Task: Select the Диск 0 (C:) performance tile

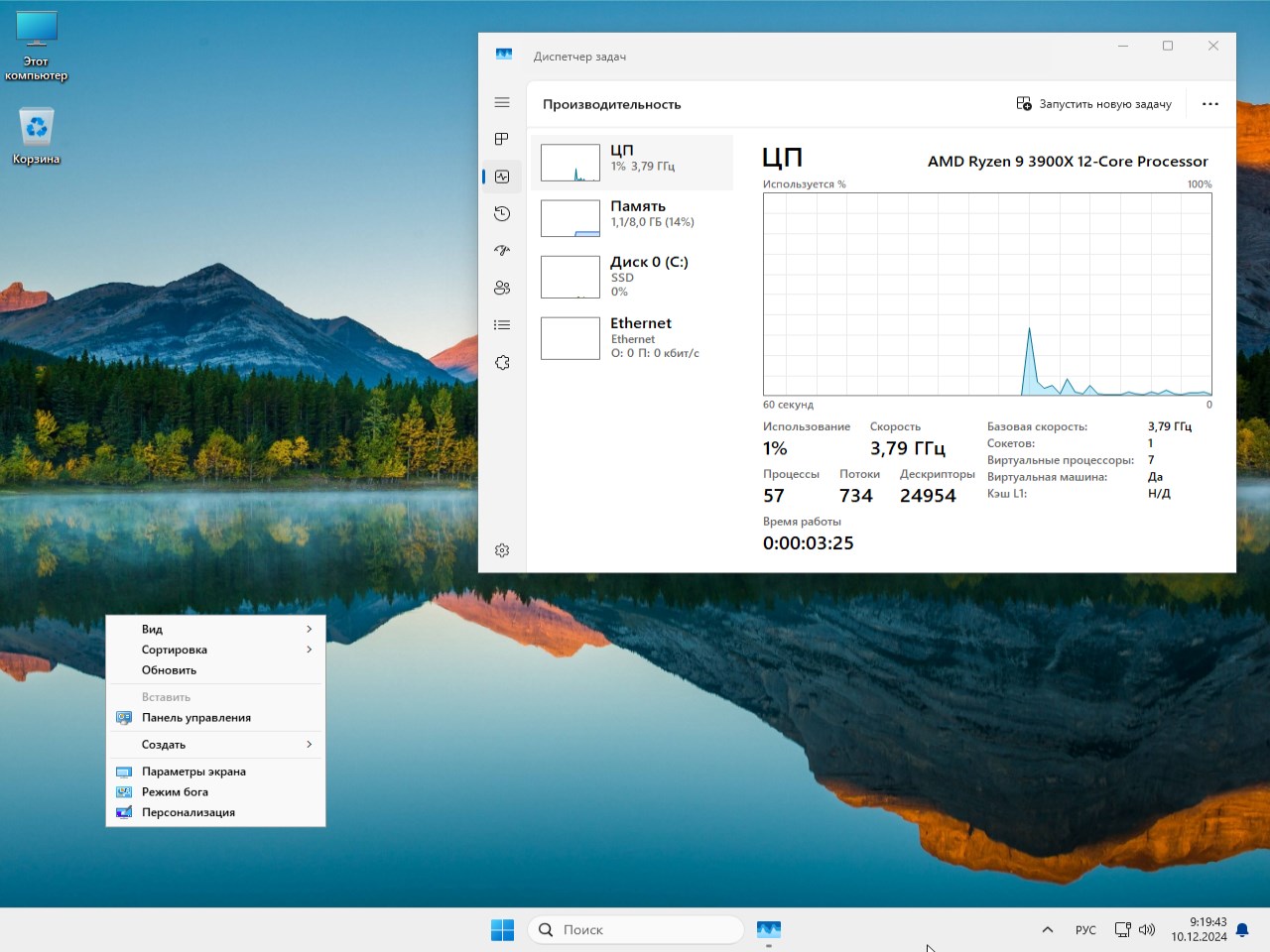Action: click(x=632, y=277)
